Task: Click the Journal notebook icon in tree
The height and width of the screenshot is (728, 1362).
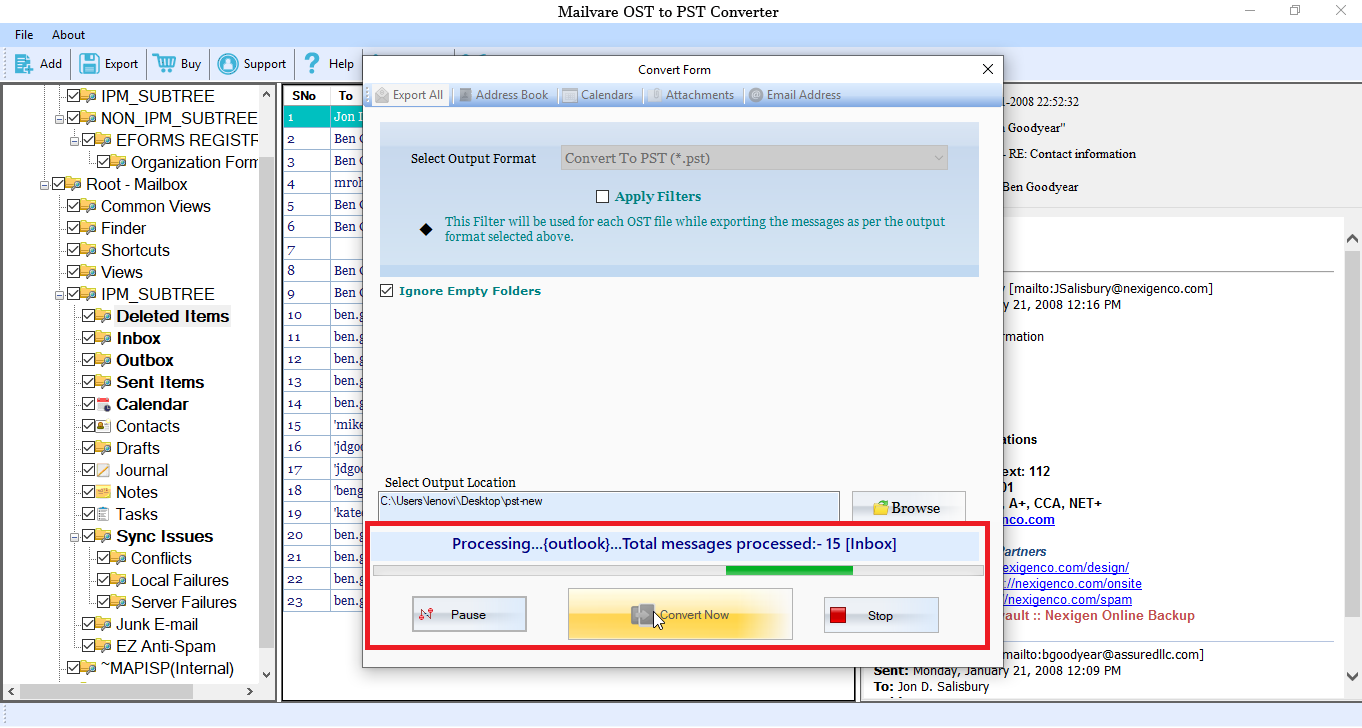Action: tap(104, 470)
